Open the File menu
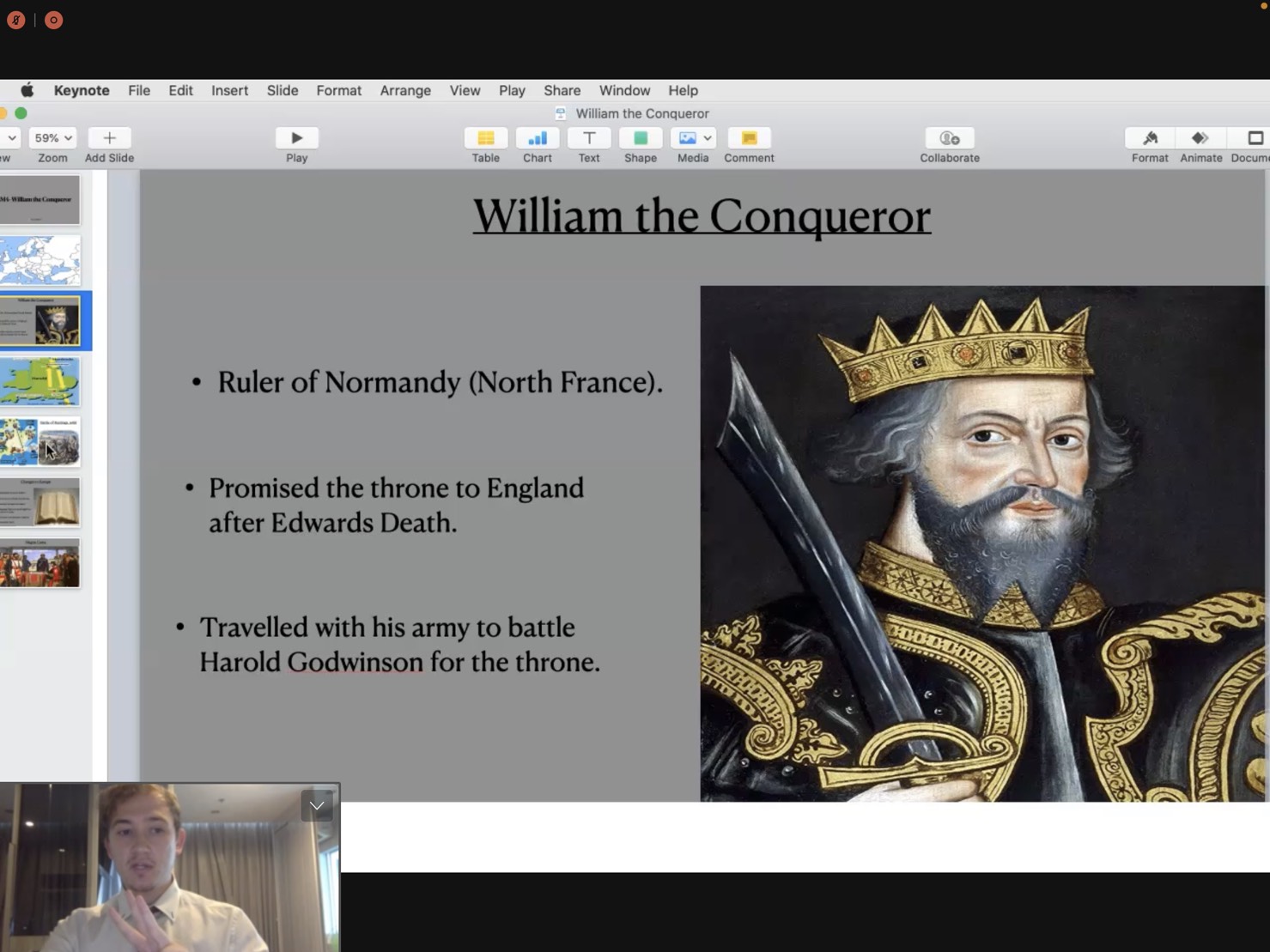Image resolution: width=1270 pixels, height=952 pixels. pyautogui.click(x=139, y=90)
